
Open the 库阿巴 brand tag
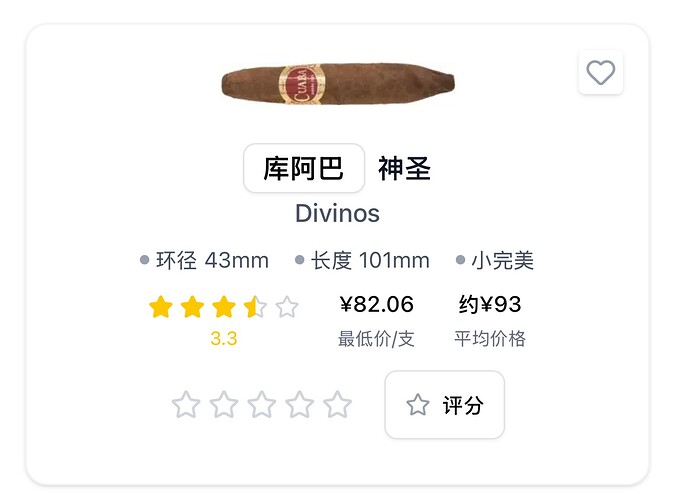point(304,168)
